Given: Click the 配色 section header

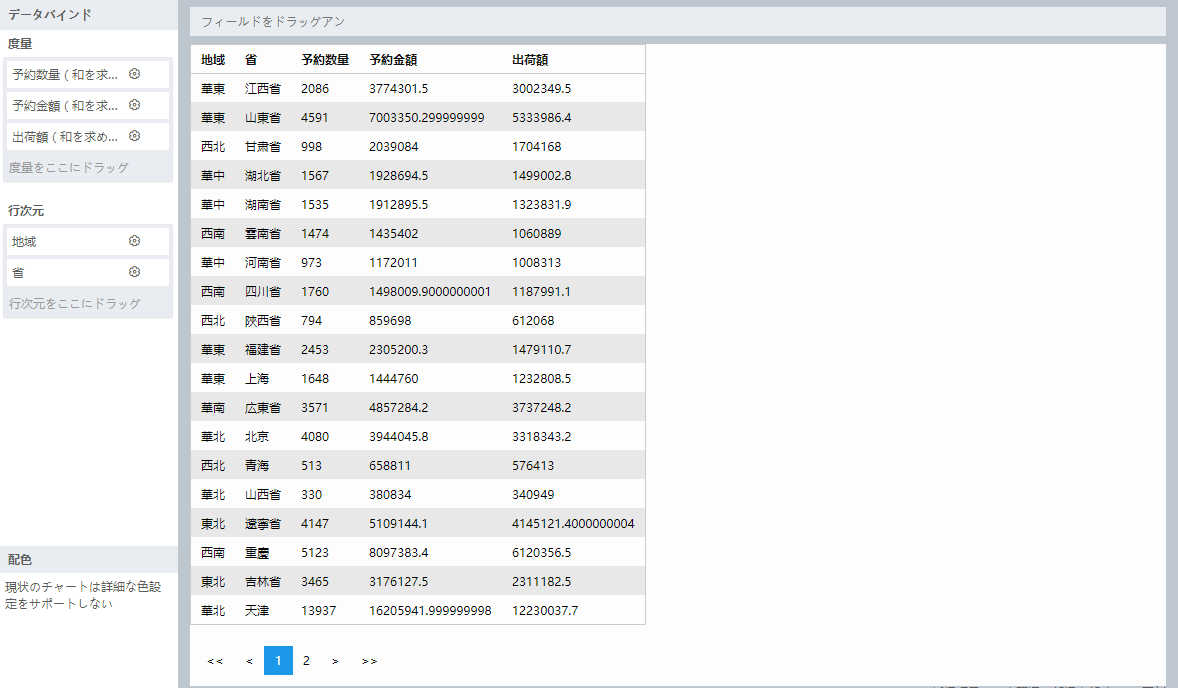Looking at the screenshot, I should 89,560.
